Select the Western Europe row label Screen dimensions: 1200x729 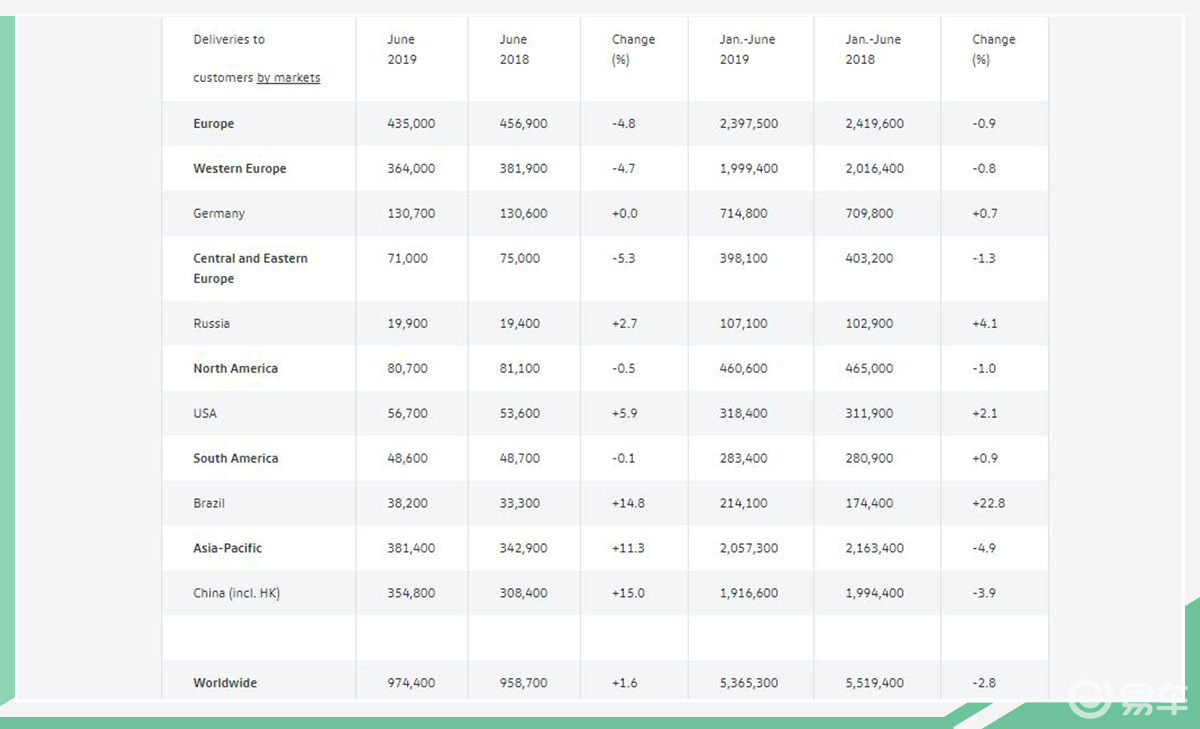[240, 169]
